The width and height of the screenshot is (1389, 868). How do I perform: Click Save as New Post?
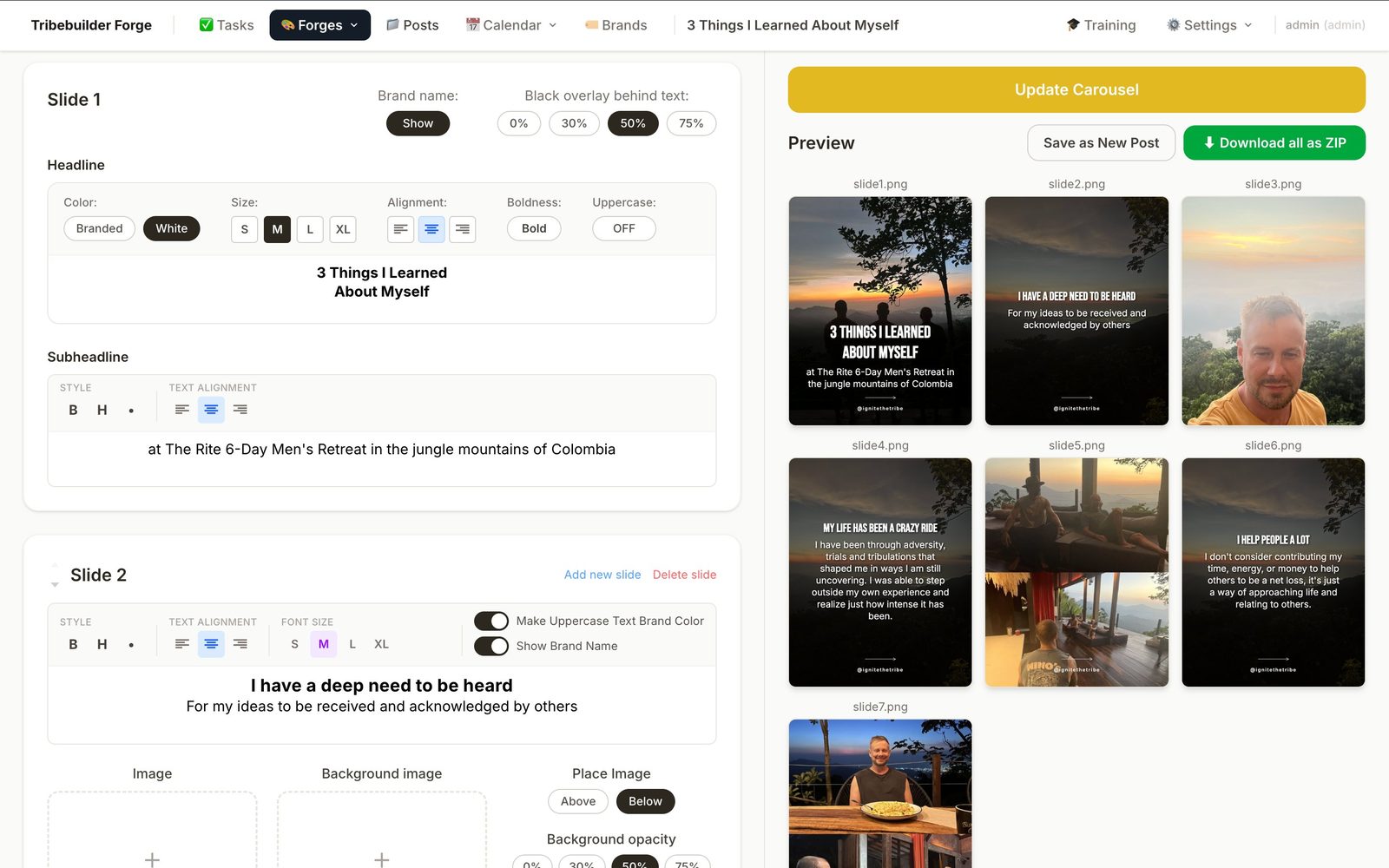pyautogui.click(x=1101, y=143)
